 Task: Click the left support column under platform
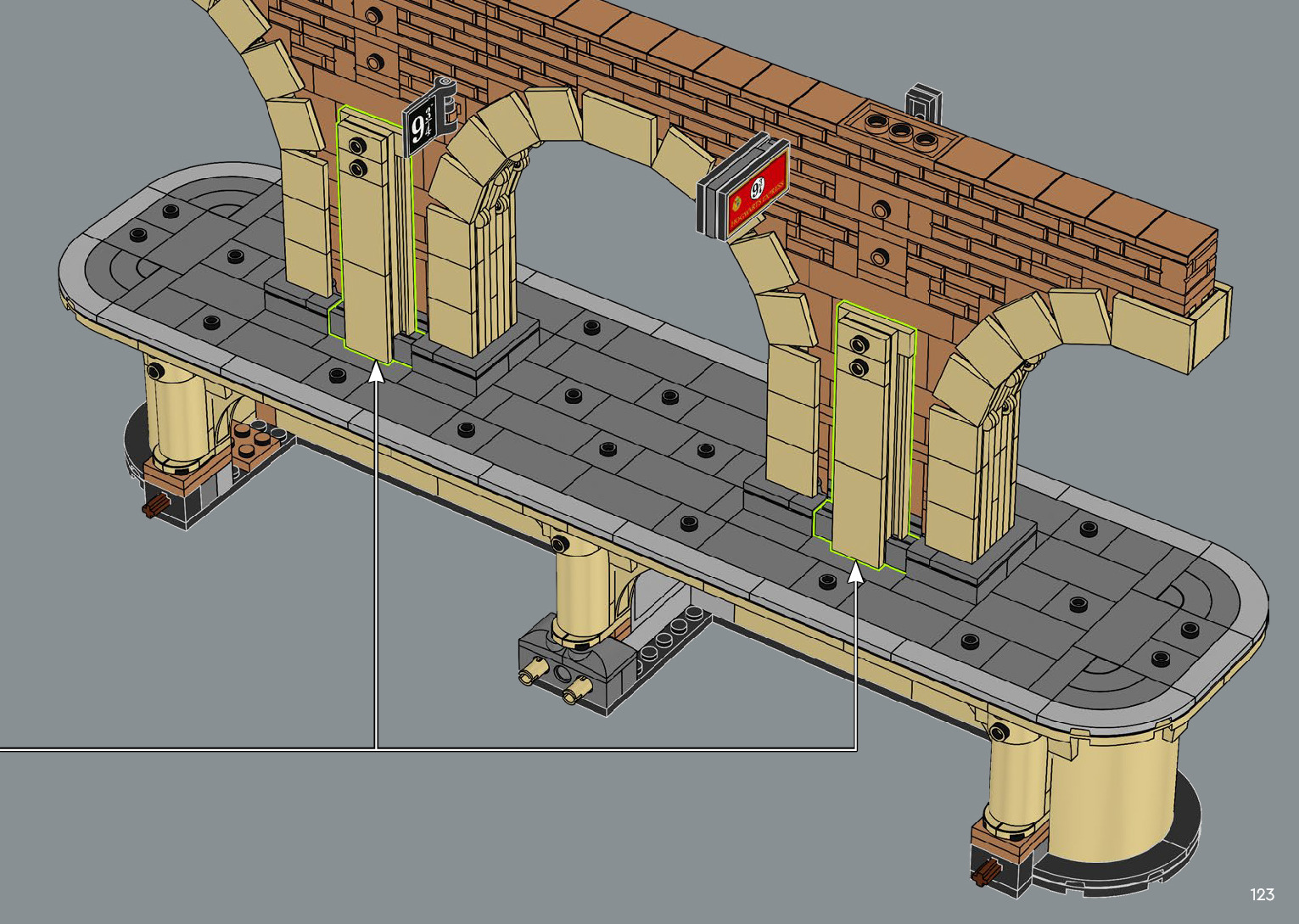click(x=174, y=416)
